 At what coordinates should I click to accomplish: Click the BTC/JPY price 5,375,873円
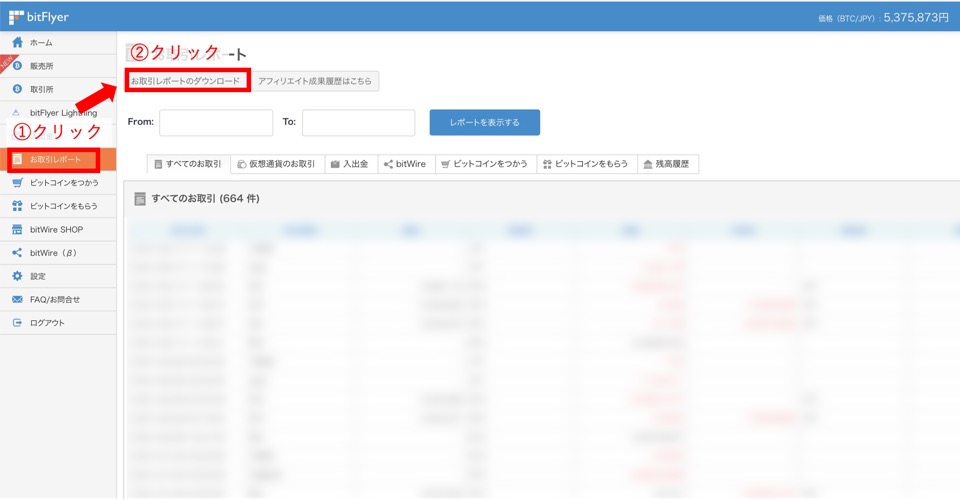coord(916,18)
